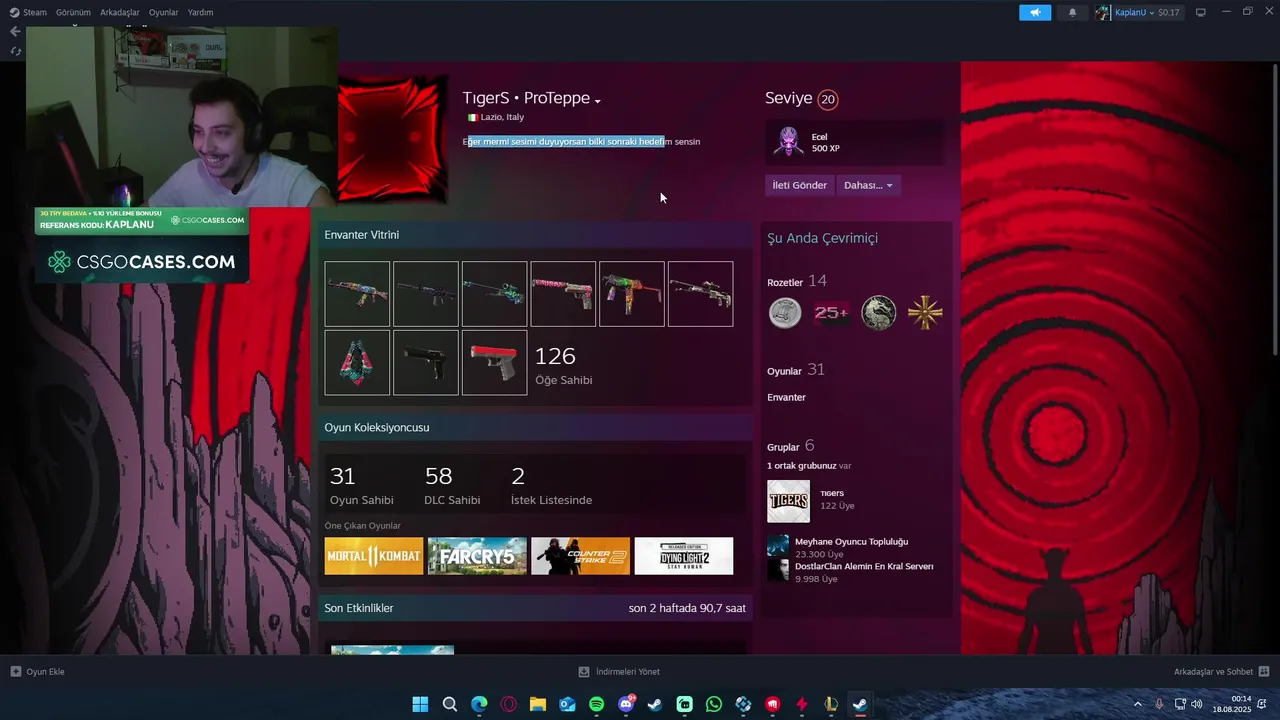This screenshot has width=1280, height=720.
Task: Open the black pistol item in showcase
Action: (426, 363)
